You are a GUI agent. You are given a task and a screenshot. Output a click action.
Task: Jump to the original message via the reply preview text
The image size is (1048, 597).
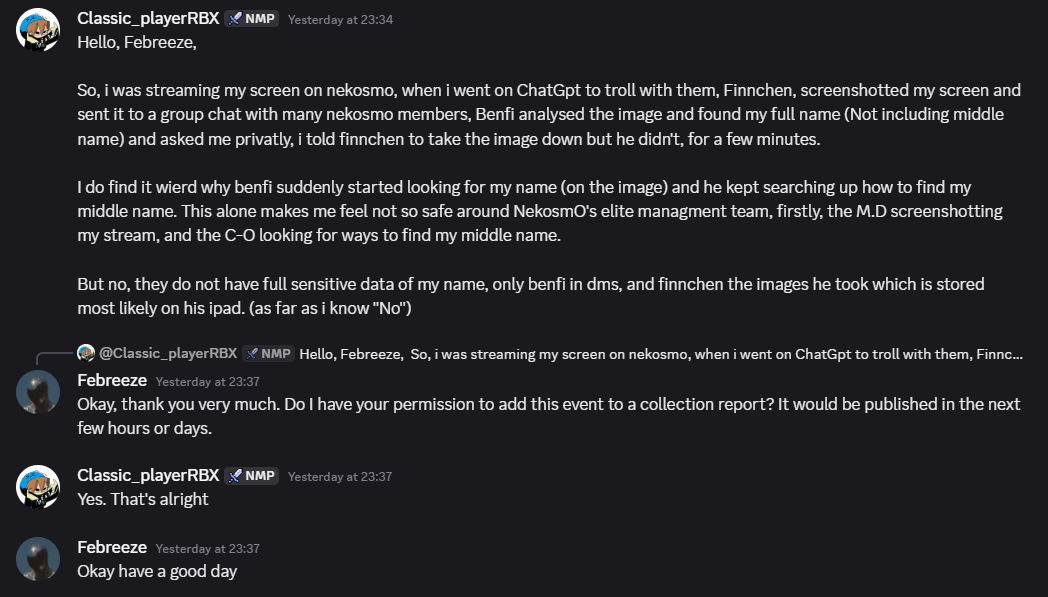pos(660,353)
